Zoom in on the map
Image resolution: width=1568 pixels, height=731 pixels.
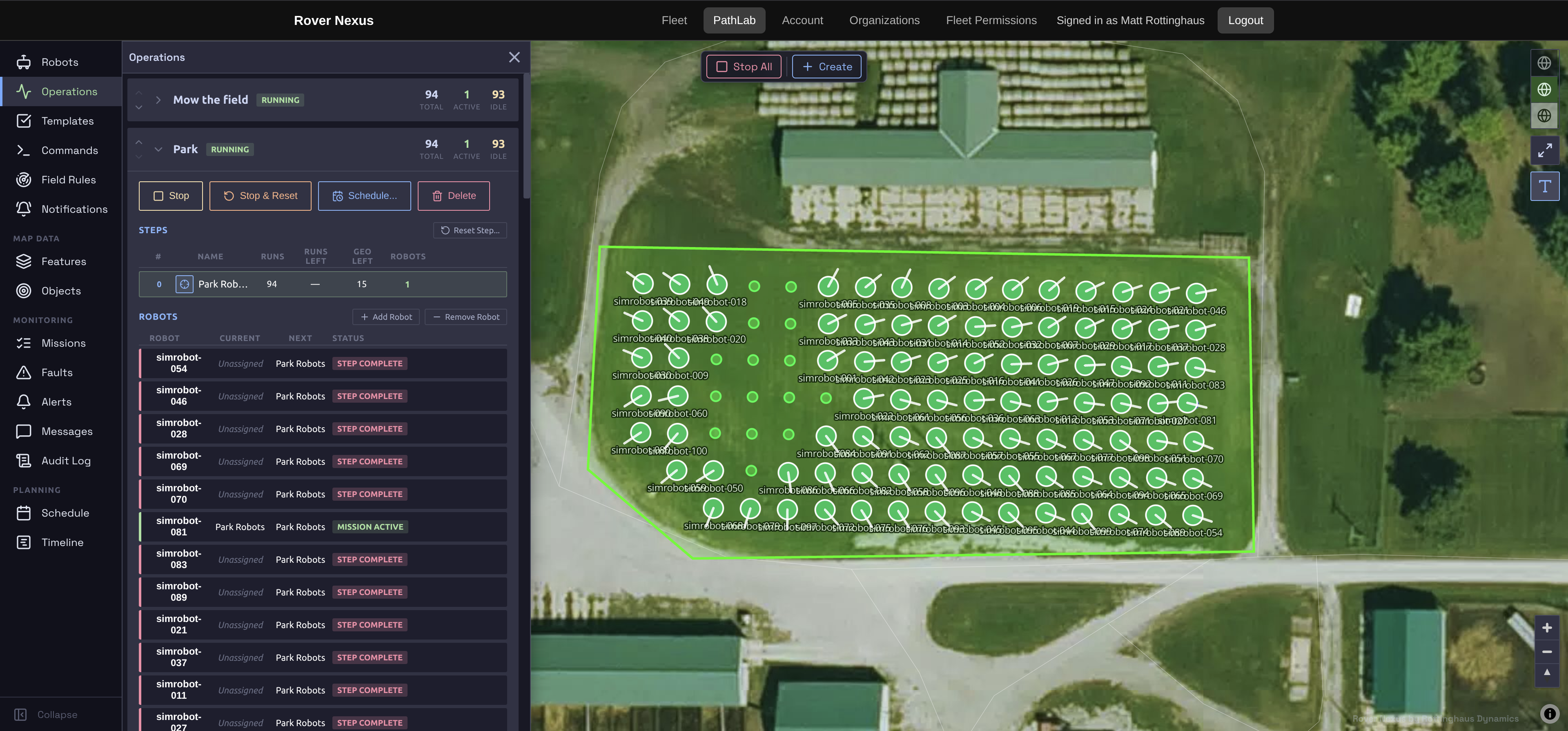coord(1547,628)
